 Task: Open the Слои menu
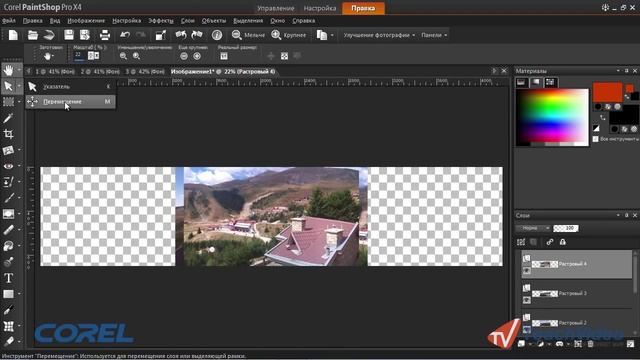point(188,20)
